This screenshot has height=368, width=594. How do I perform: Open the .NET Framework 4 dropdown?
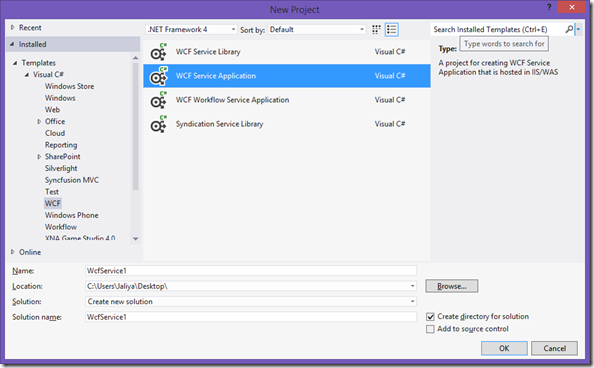click(192, 30)
